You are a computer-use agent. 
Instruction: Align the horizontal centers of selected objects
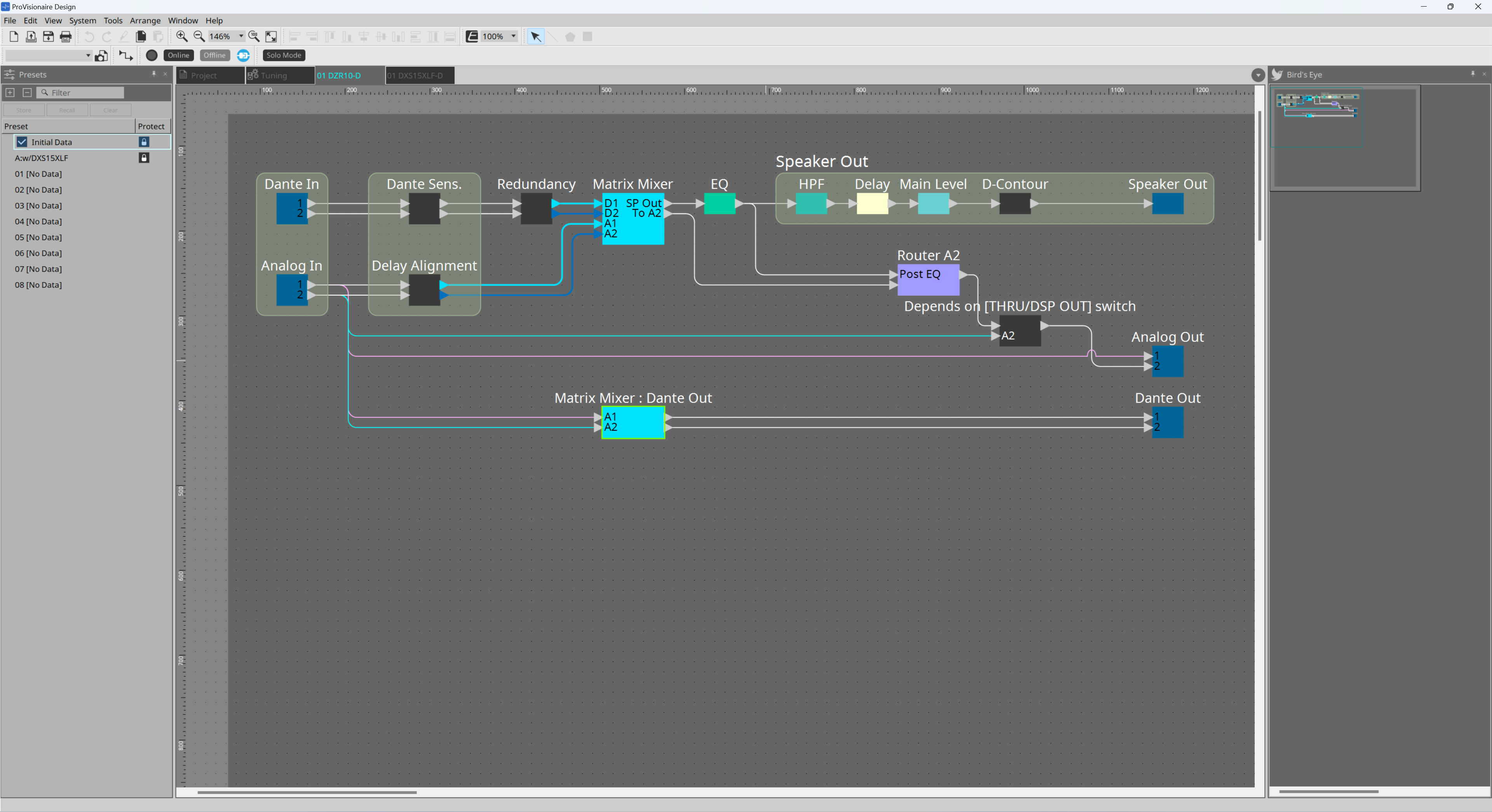click(x=364, y=37)
